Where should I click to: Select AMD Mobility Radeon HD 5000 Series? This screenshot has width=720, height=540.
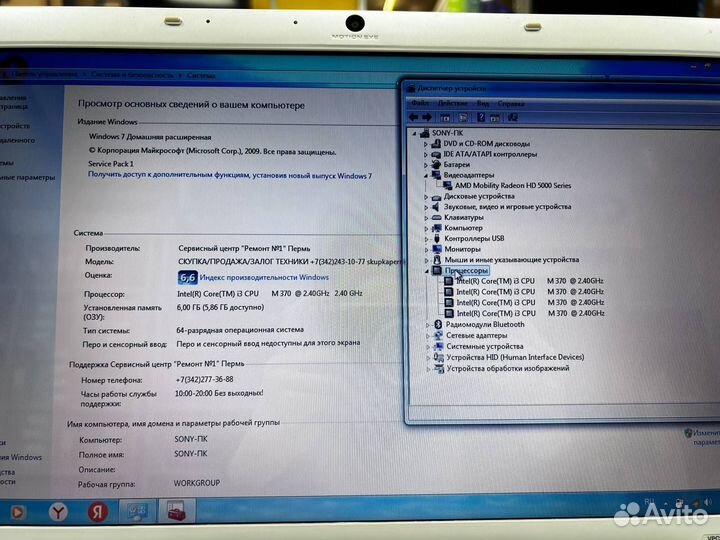[513, 186]
